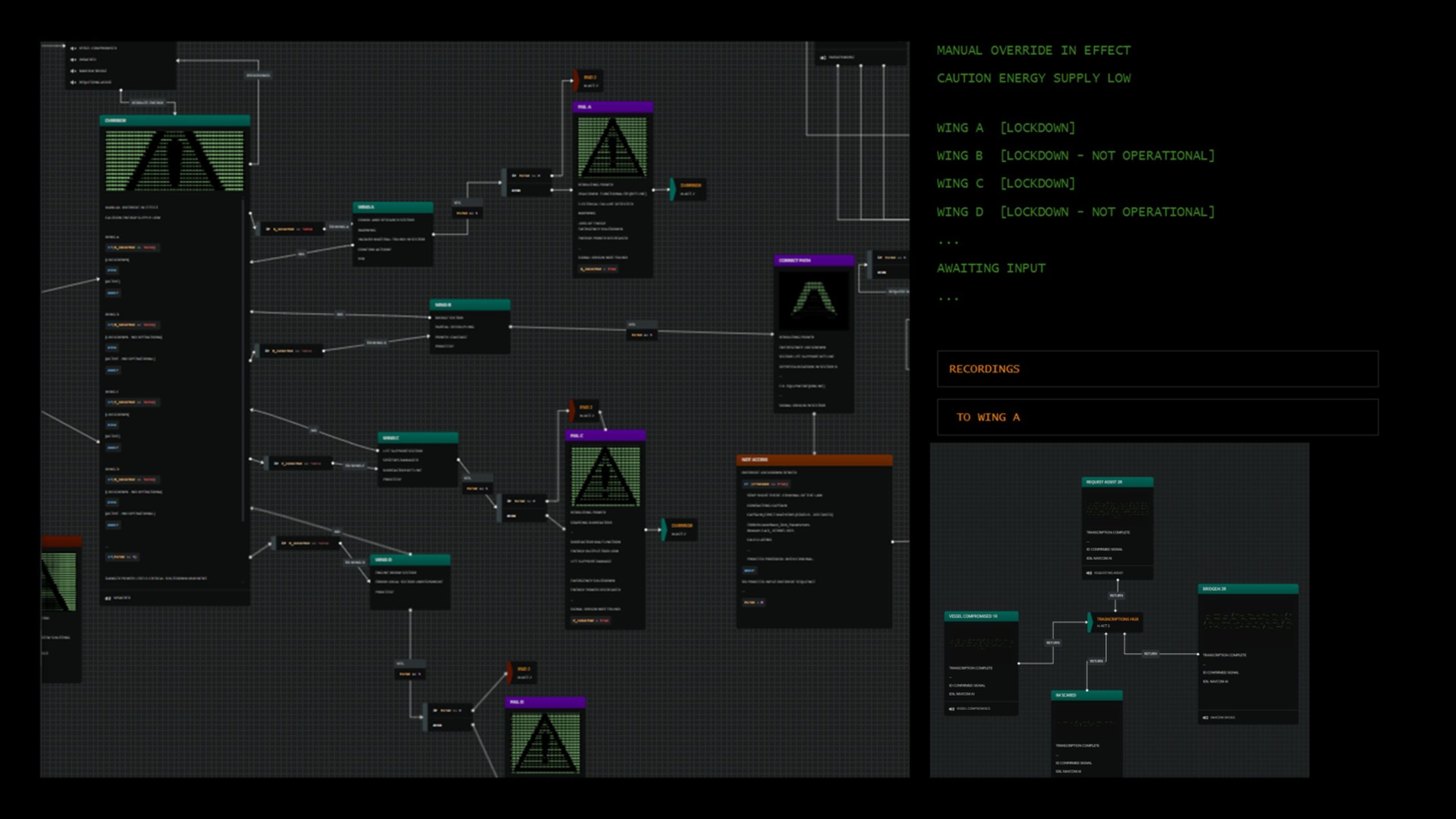The width and height of the screenshot is (1456, 819).
Task: Select the WING A node header
Action: coord(392,207)
